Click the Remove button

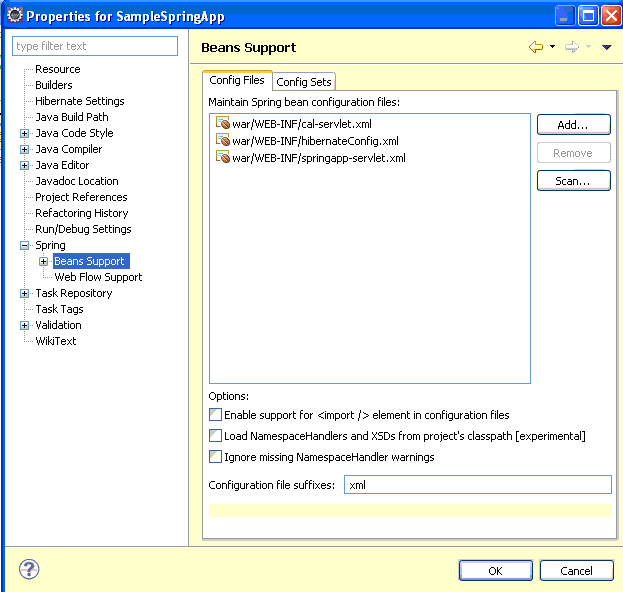tap(573, 153)
